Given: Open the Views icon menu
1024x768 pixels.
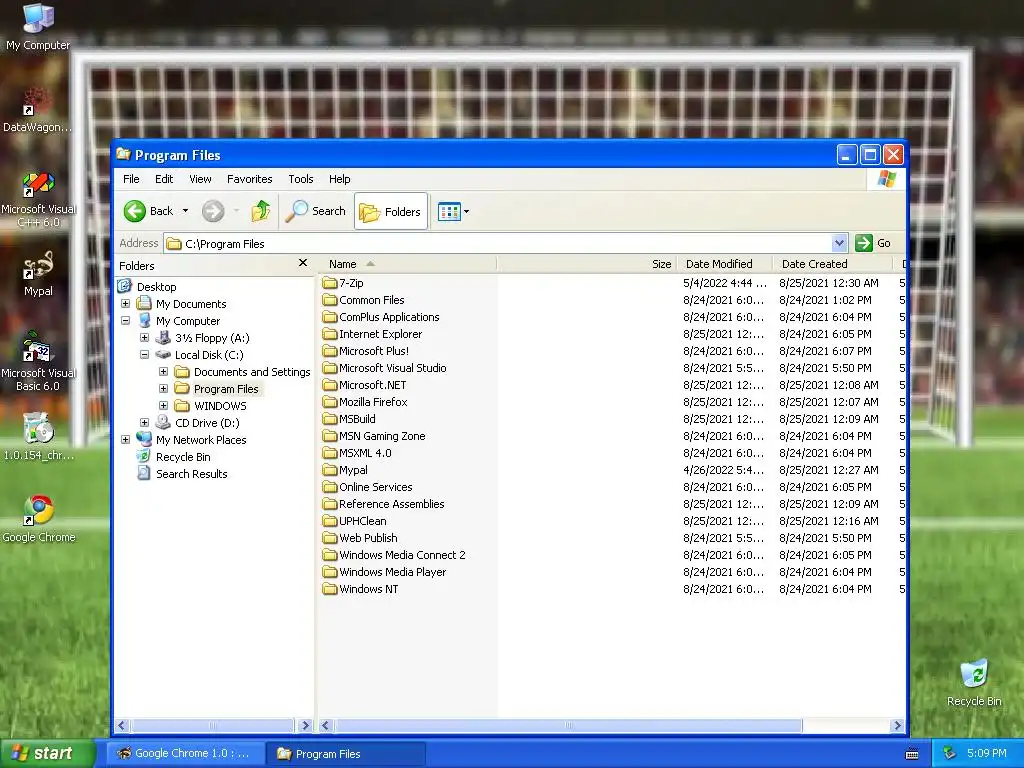Looking at the screenshot, I should click(x=449, y=212).
